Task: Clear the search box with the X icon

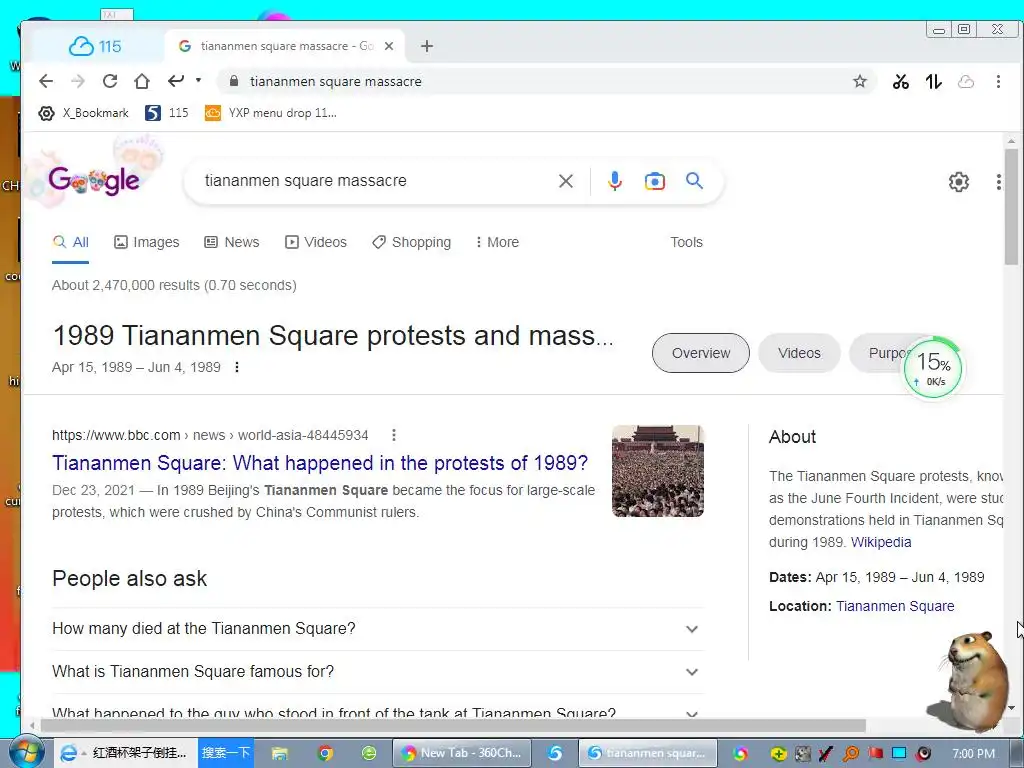Action: click(566, 181)
